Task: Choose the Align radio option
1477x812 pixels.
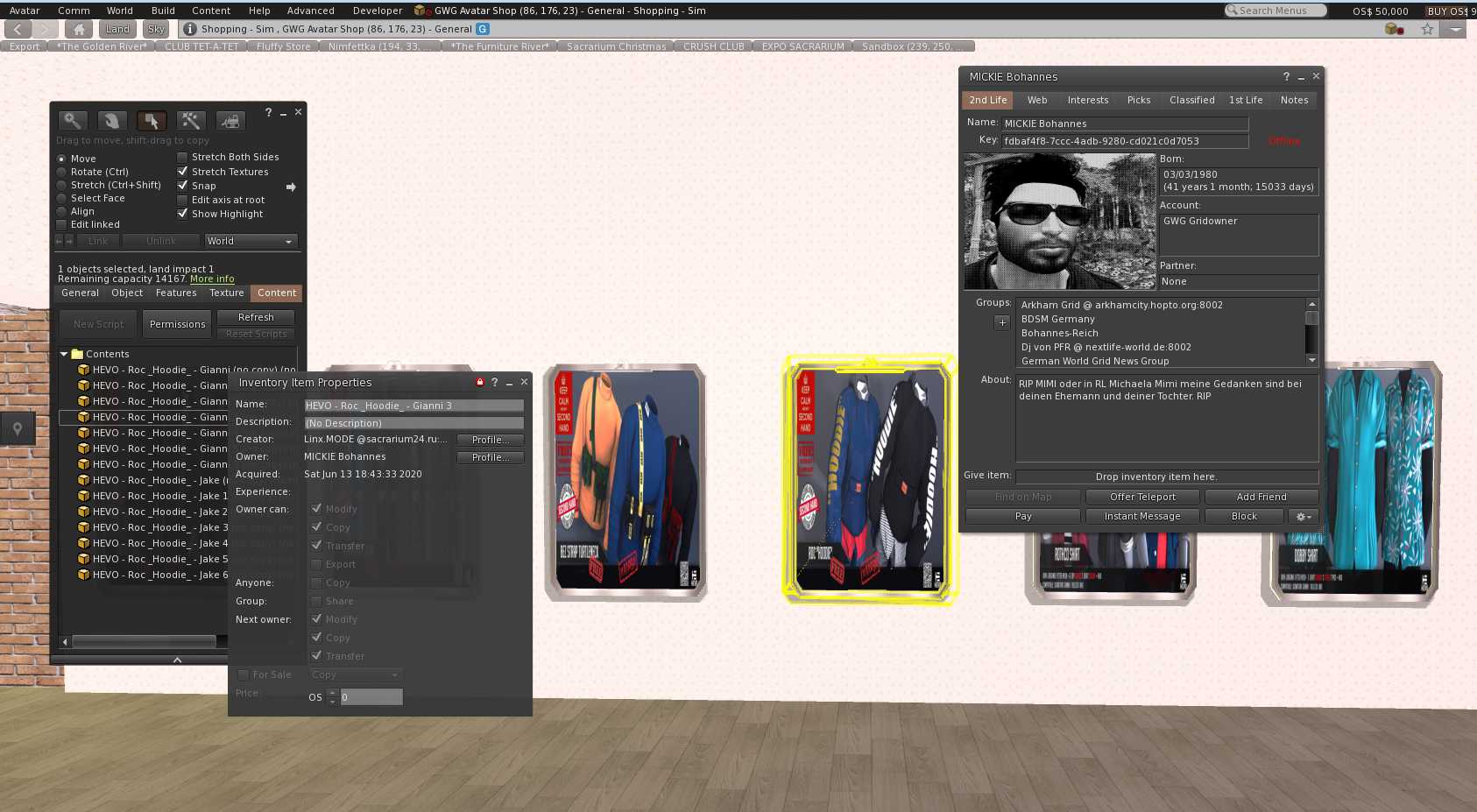Action: pos(61,211)
